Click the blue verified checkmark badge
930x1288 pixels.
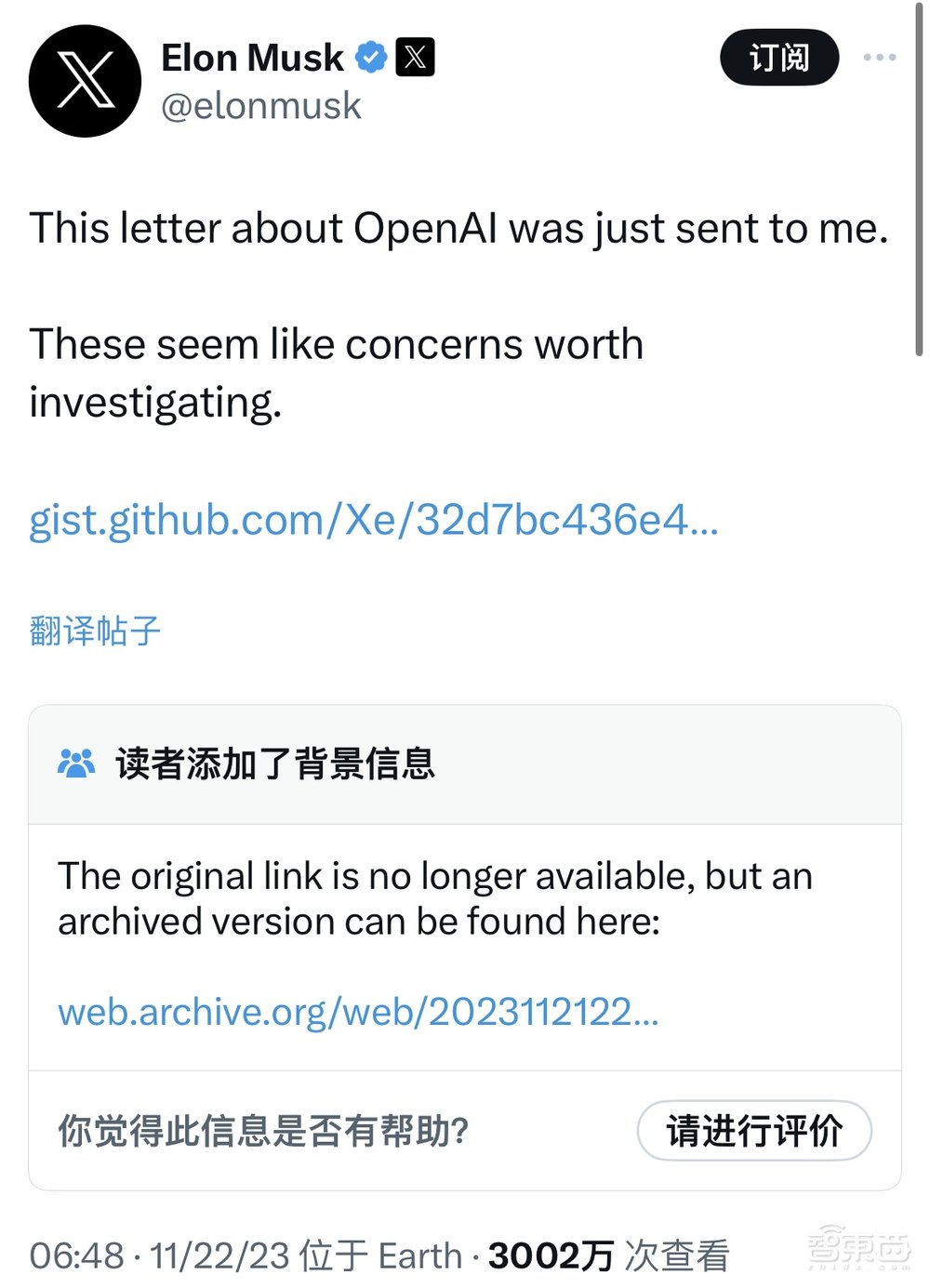[371, 56]
